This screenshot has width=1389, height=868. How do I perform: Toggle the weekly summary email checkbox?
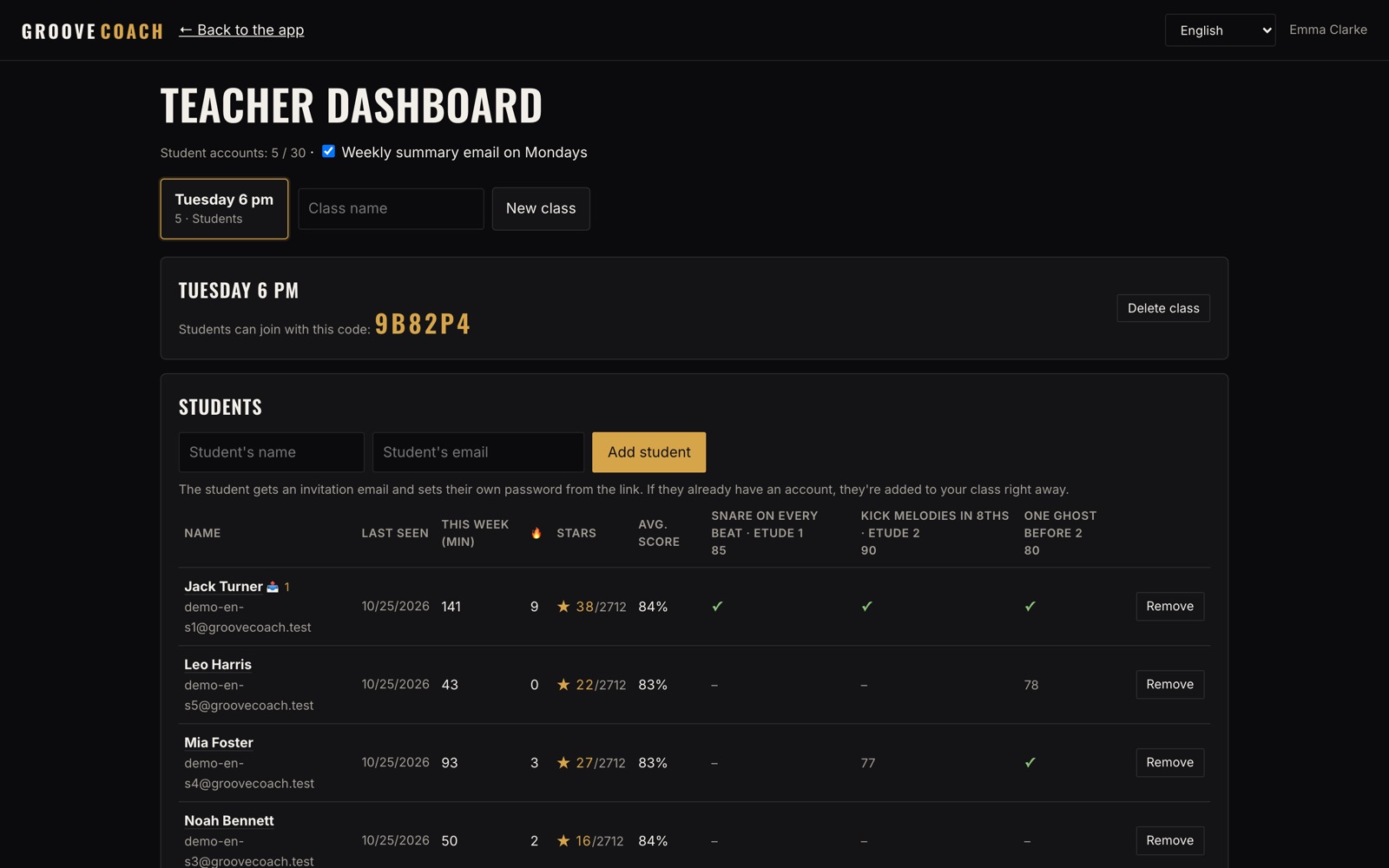(328, 151)
